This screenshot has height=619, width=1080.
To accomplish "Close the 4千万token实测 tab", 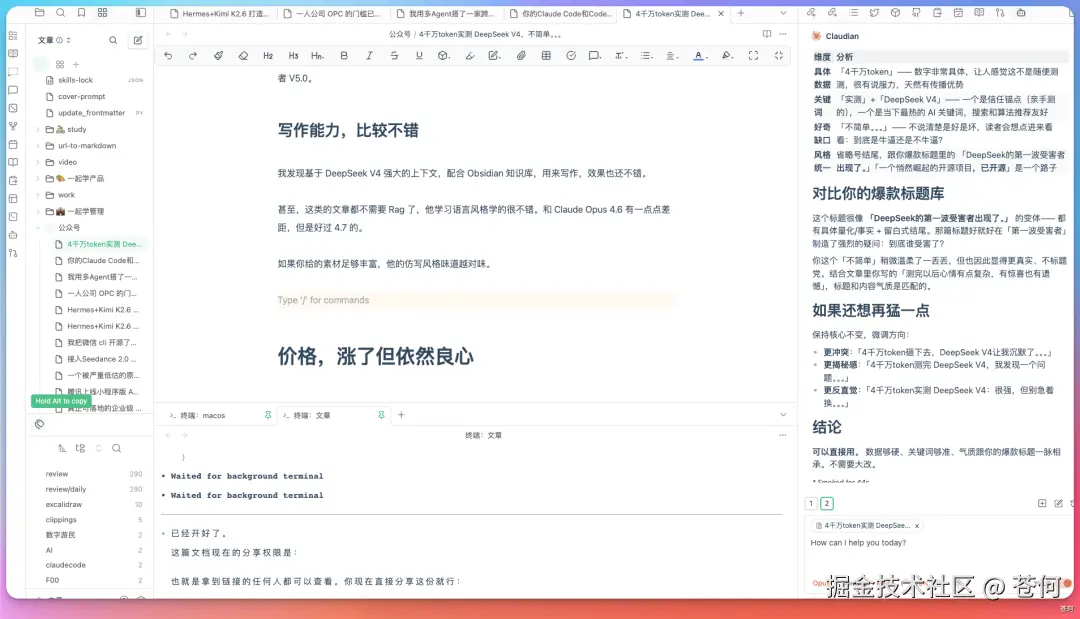I will (721, 13).
